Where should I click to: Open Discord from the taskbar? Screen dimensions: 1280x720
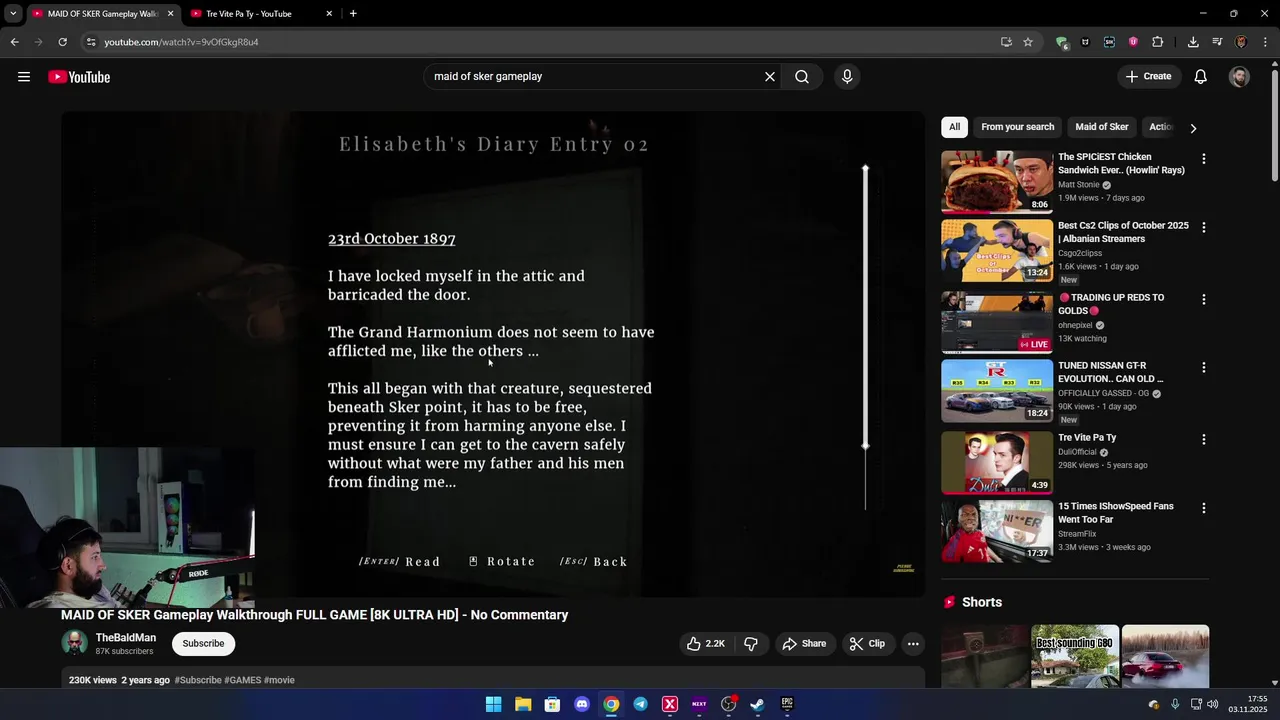582,704
